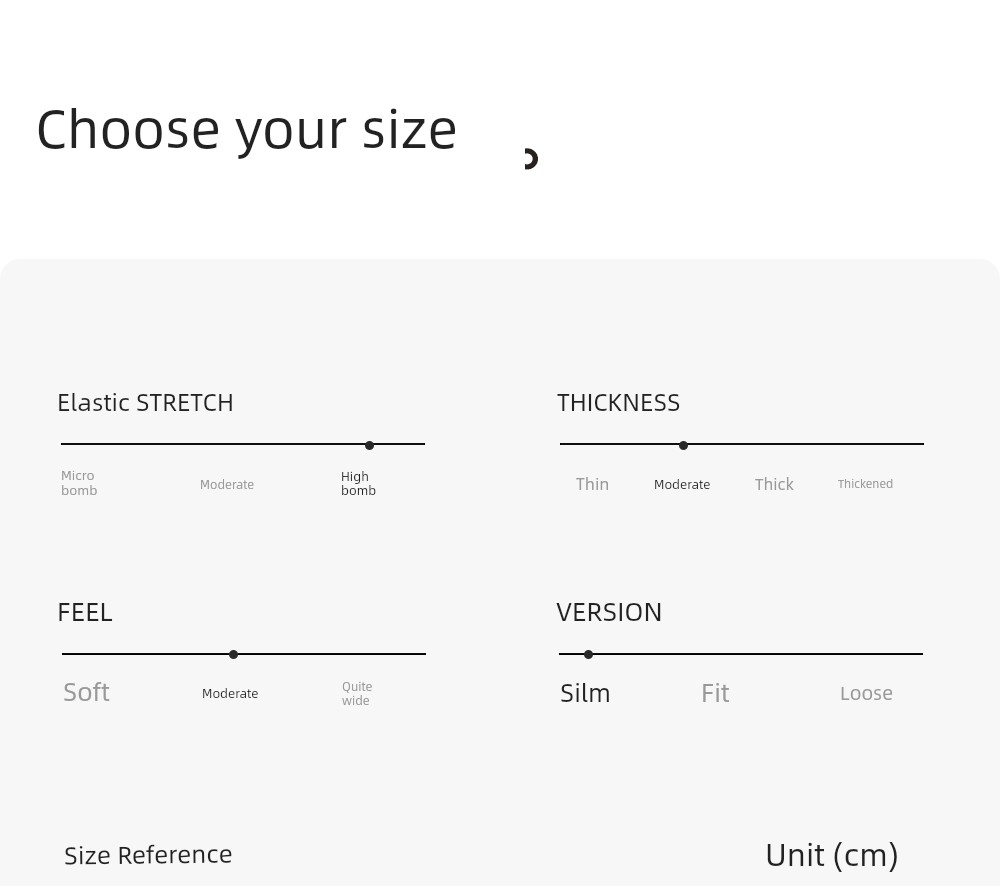Click the VERSION slider dot
1000x886 pixels.
588,654
